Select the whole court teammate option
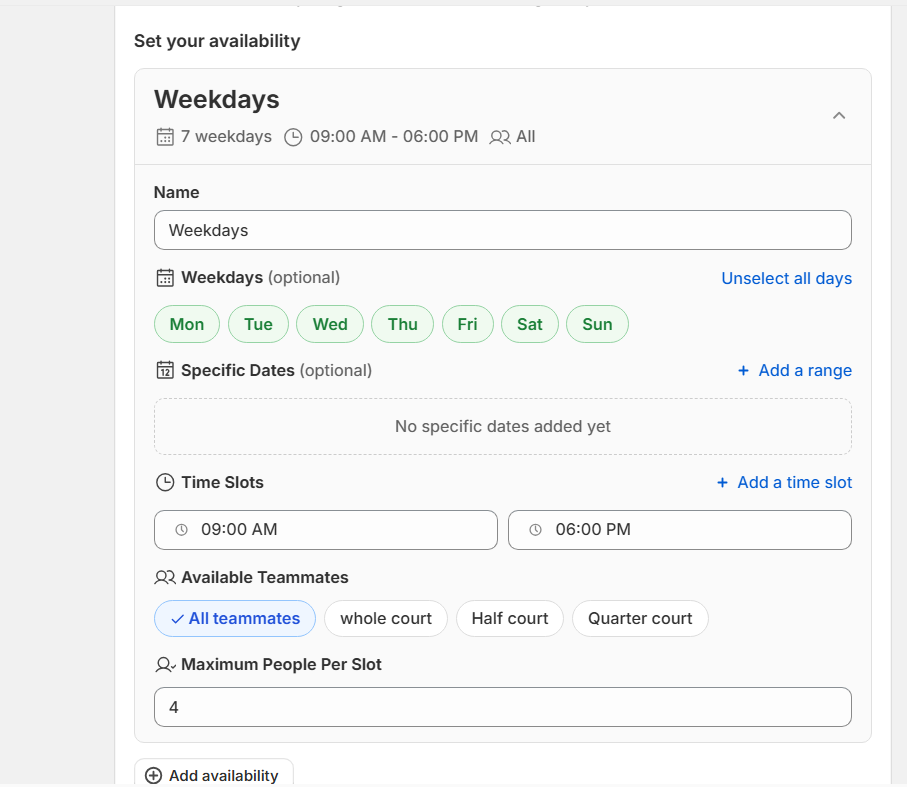 click(x=386, y=618)
